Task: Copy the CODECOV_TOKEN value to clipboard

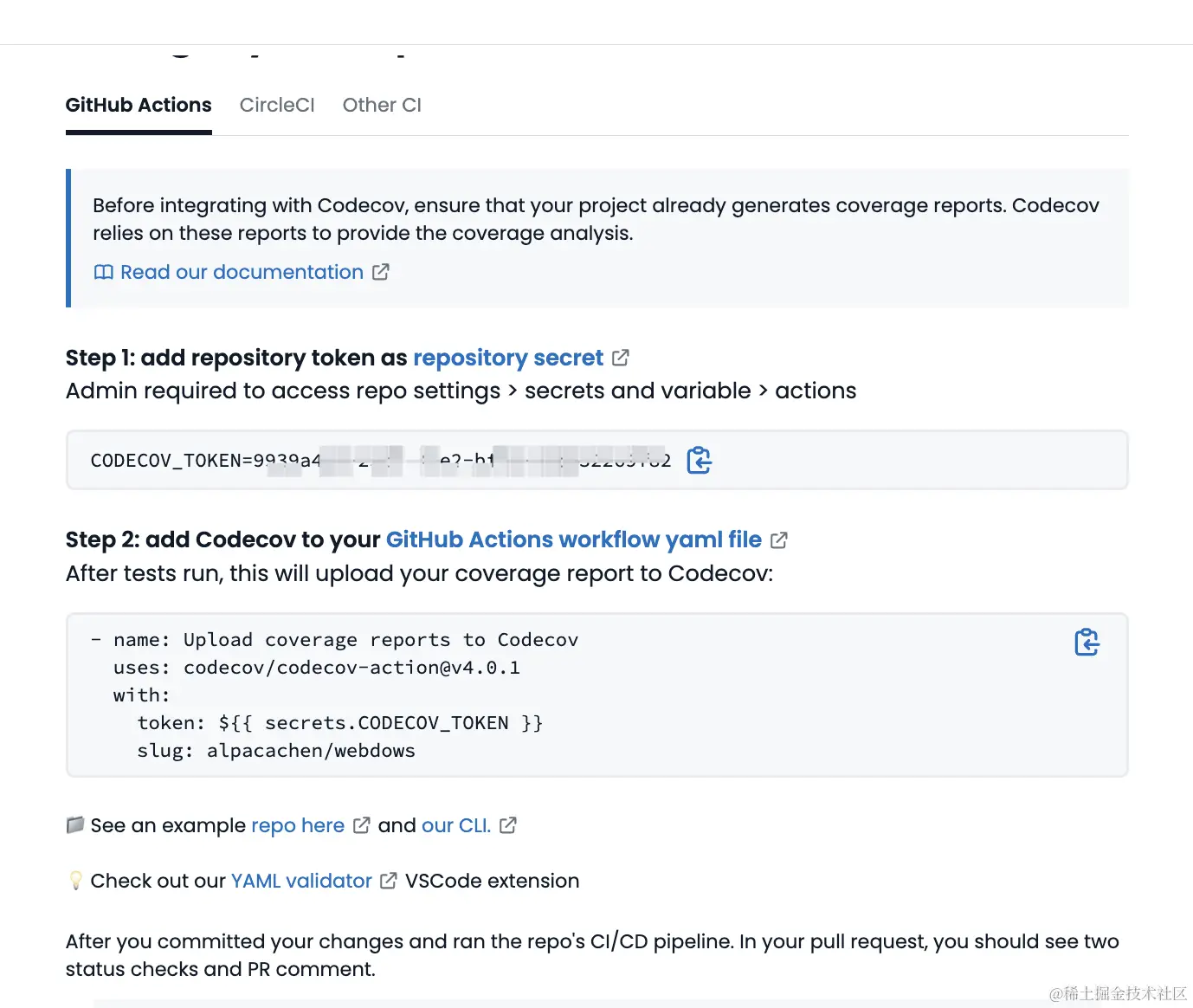Action: coord(699,460)
